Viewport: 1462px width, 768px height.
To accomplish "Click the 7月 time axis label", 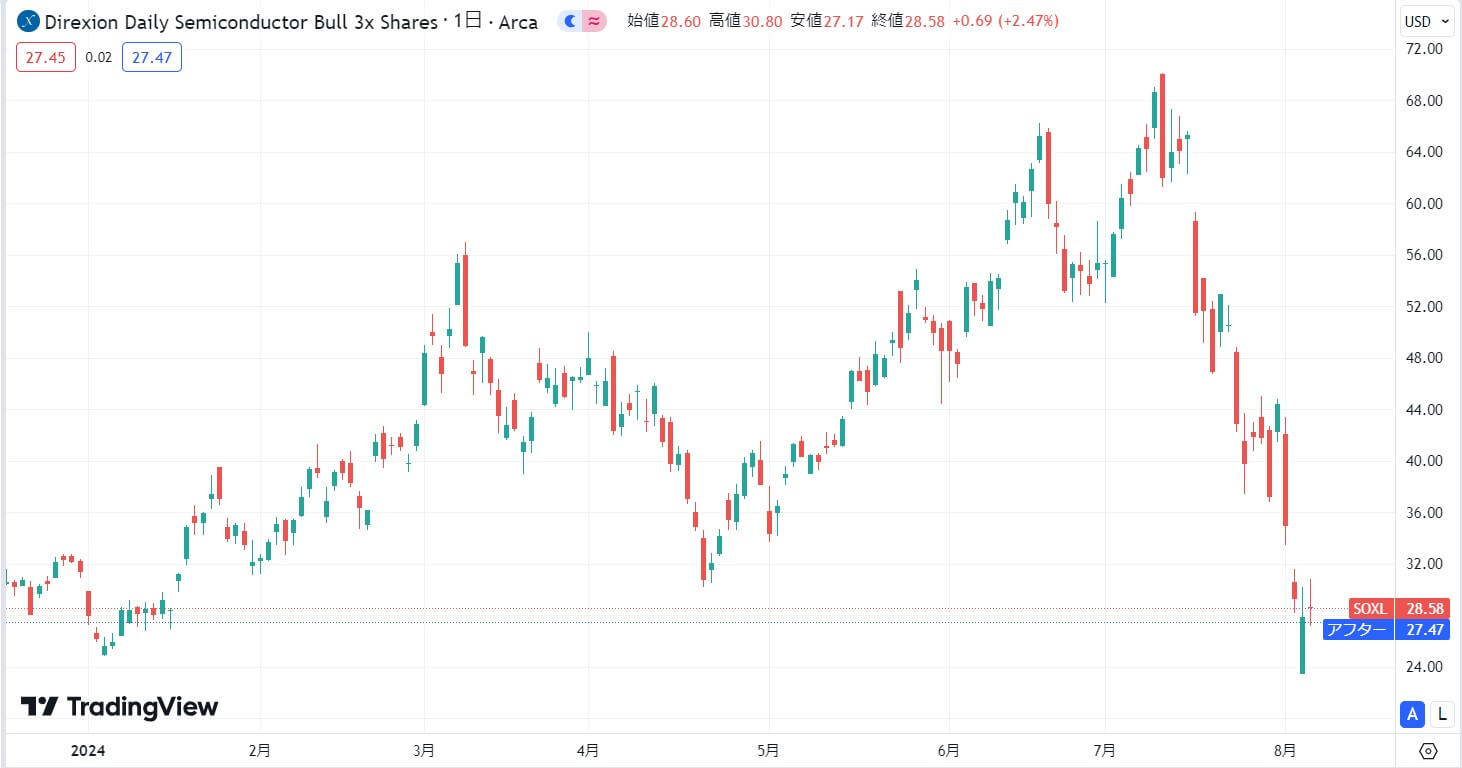I will pyautogui.click(x=1106, y=750).
